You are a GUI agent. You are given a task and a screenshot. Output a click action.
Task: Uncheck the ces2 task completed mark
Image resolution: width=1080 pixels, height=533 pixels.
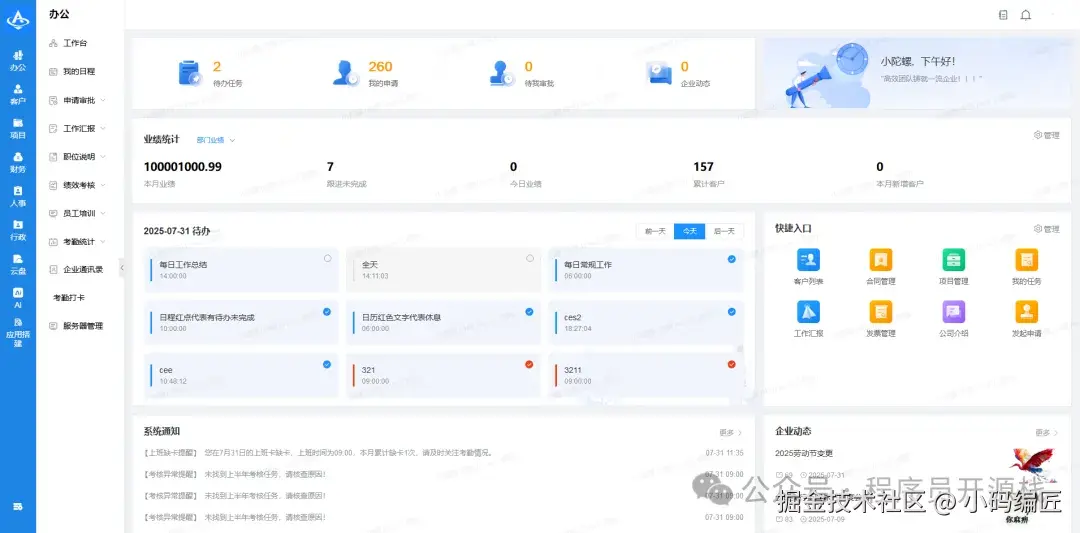coord(731,311)
